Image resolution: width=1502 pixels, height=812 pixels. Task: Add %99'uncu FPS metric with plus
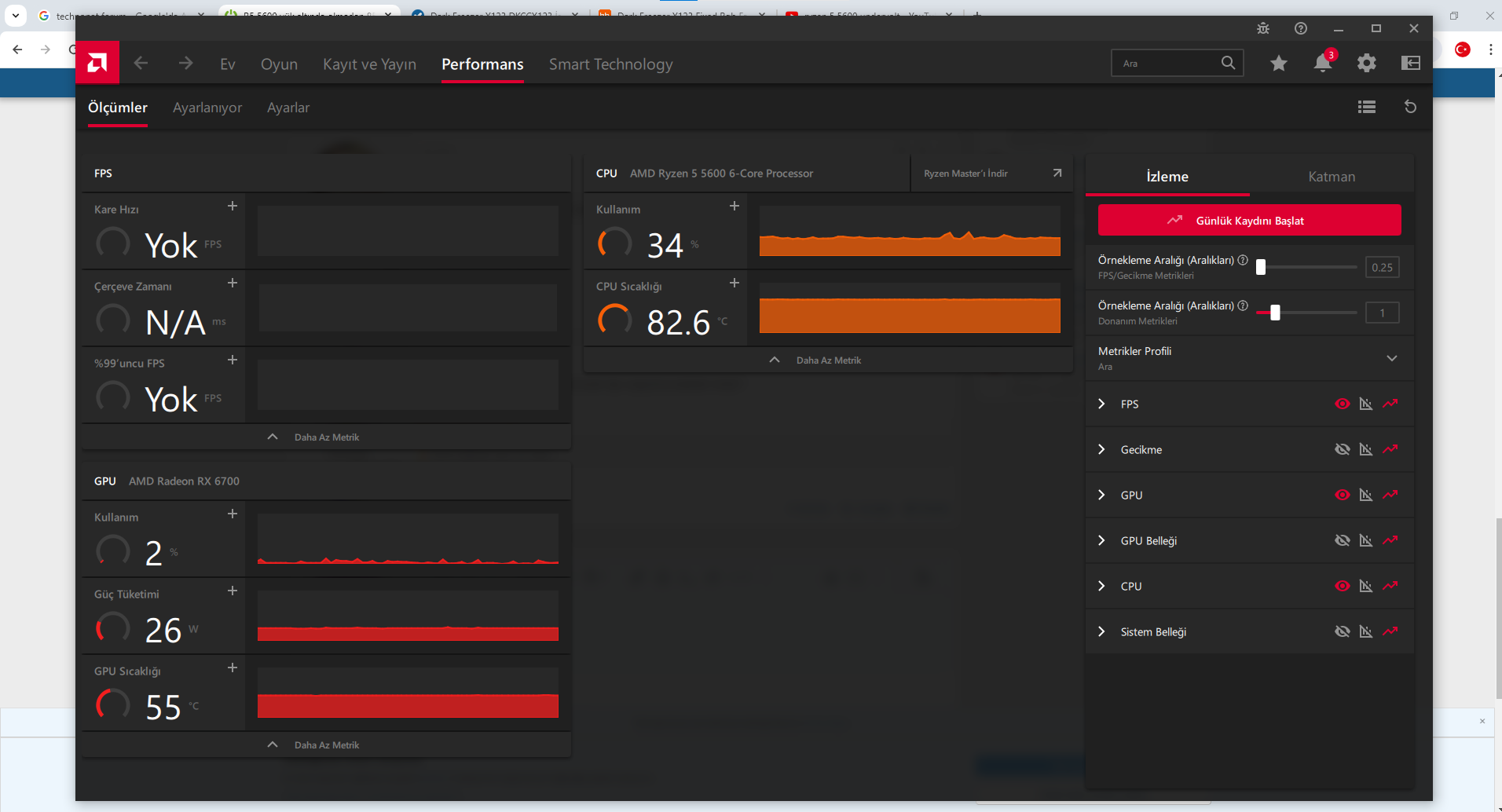(x=233, y=360)
